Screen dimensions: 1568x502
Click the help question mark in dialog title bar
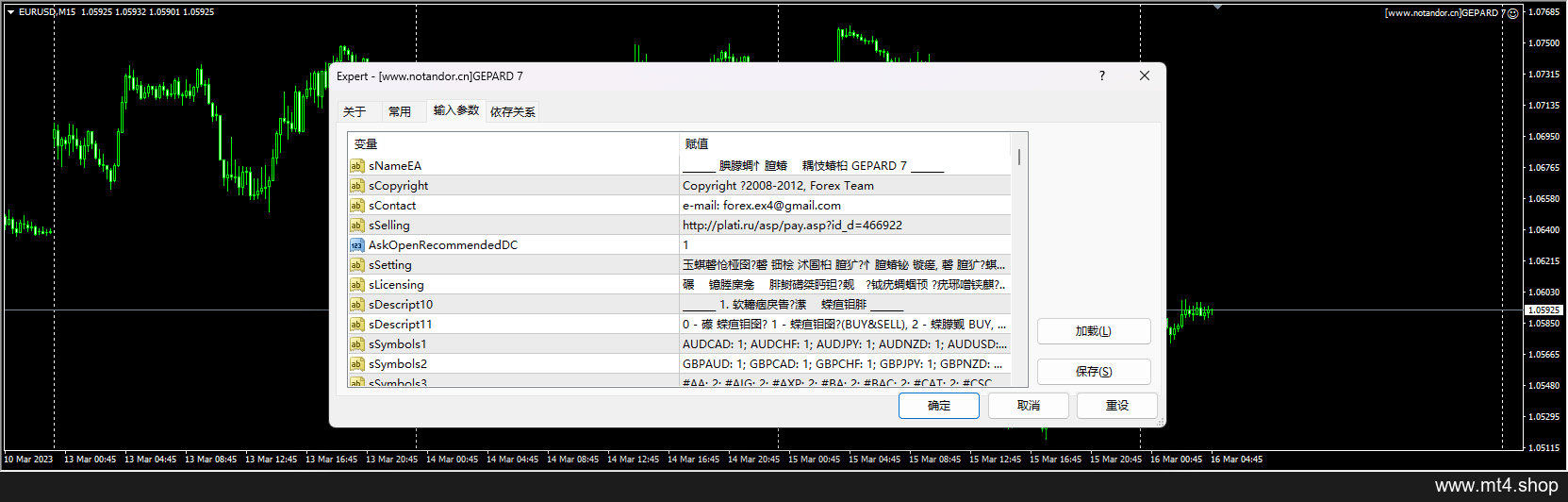pyautogui.click(x=1101, y=75)
